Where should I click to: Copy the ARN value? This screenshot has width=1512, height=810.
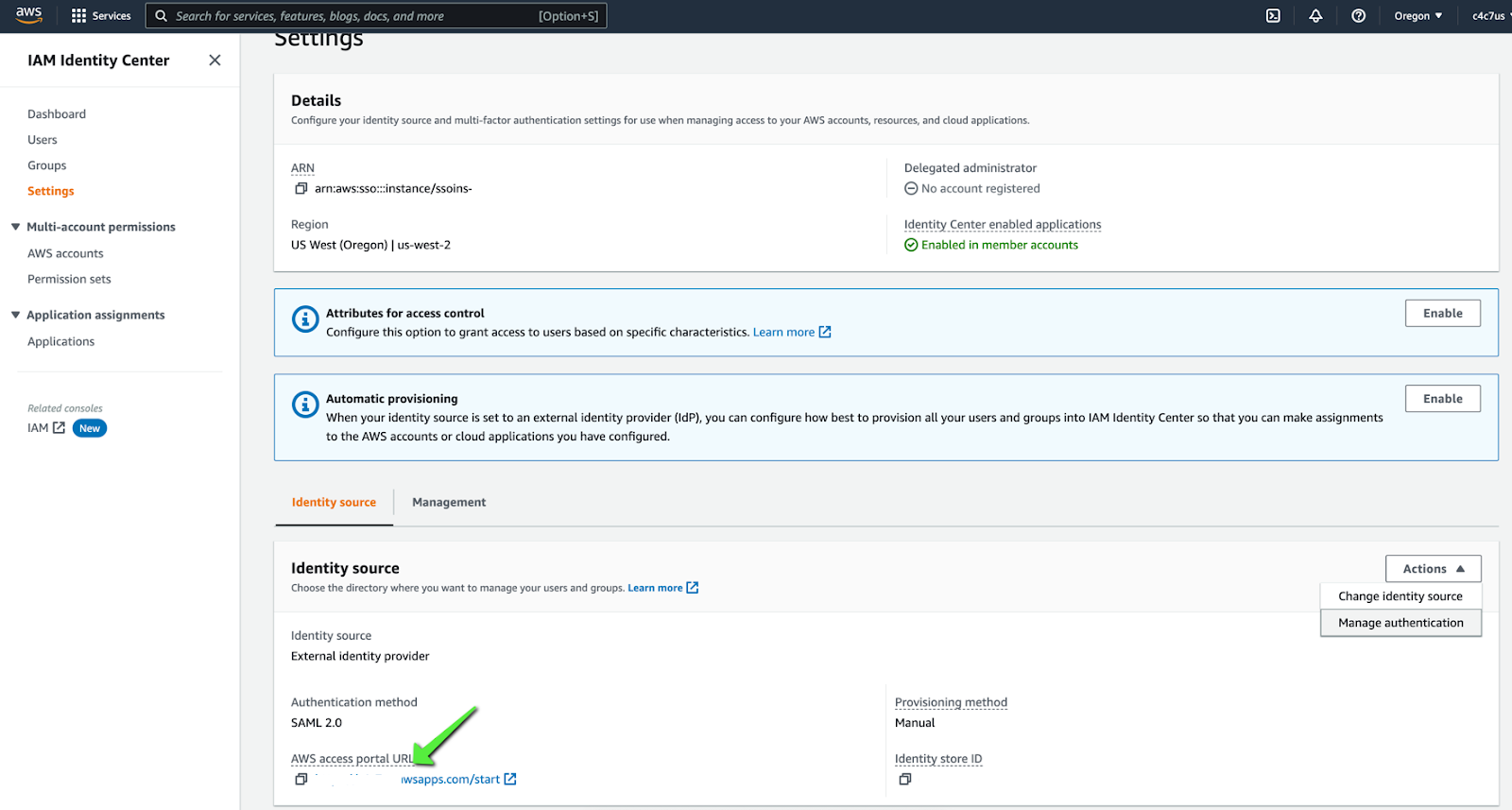[301, 188]
